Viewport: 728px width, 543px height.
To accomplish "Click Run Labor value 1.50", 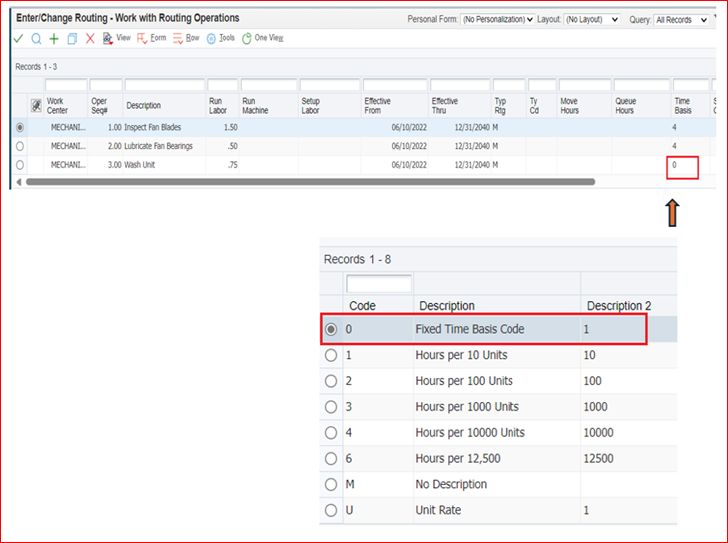I will click(x=231, y=127).
